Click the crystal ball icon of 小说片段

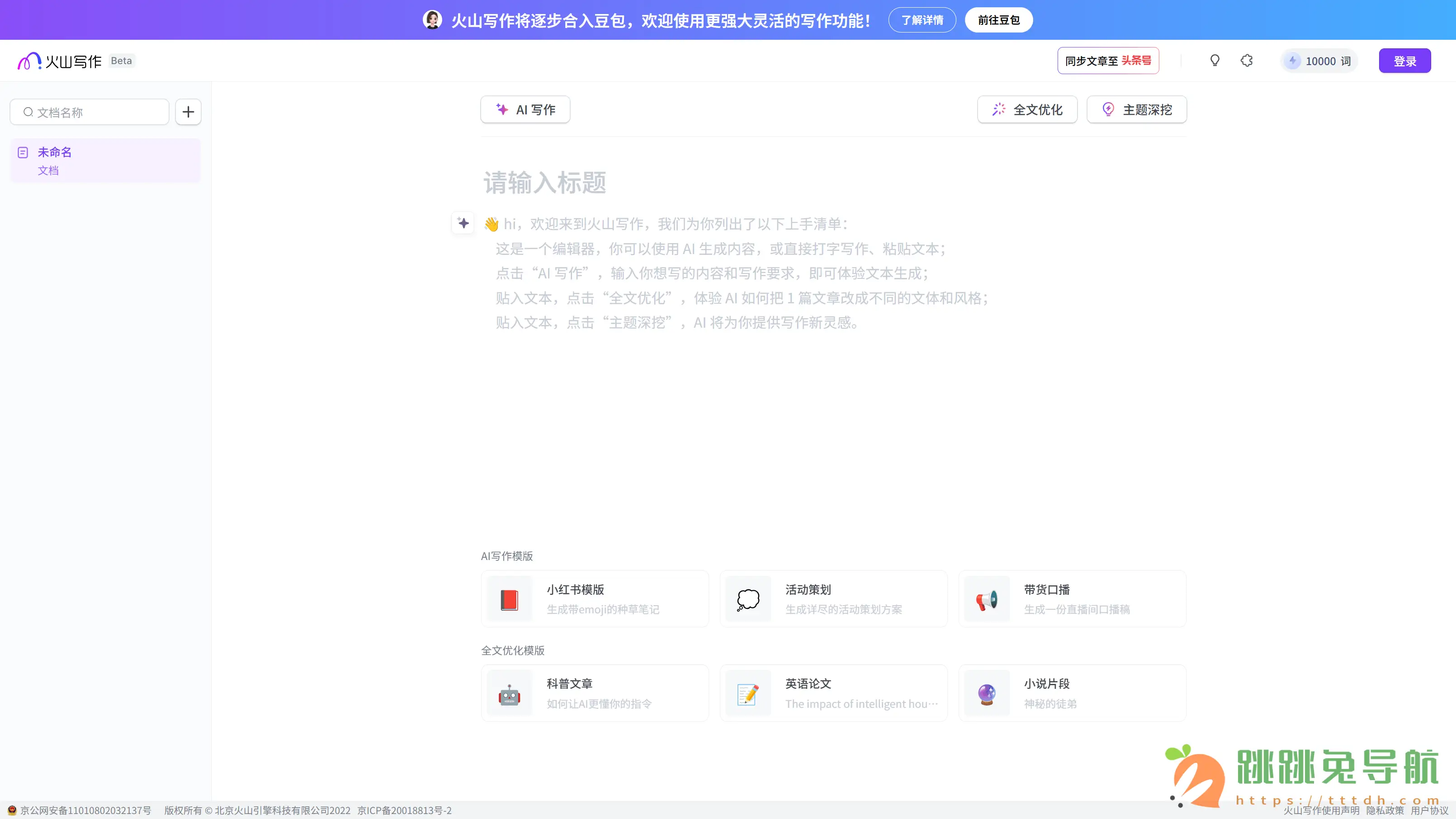(x=987, y=694)
